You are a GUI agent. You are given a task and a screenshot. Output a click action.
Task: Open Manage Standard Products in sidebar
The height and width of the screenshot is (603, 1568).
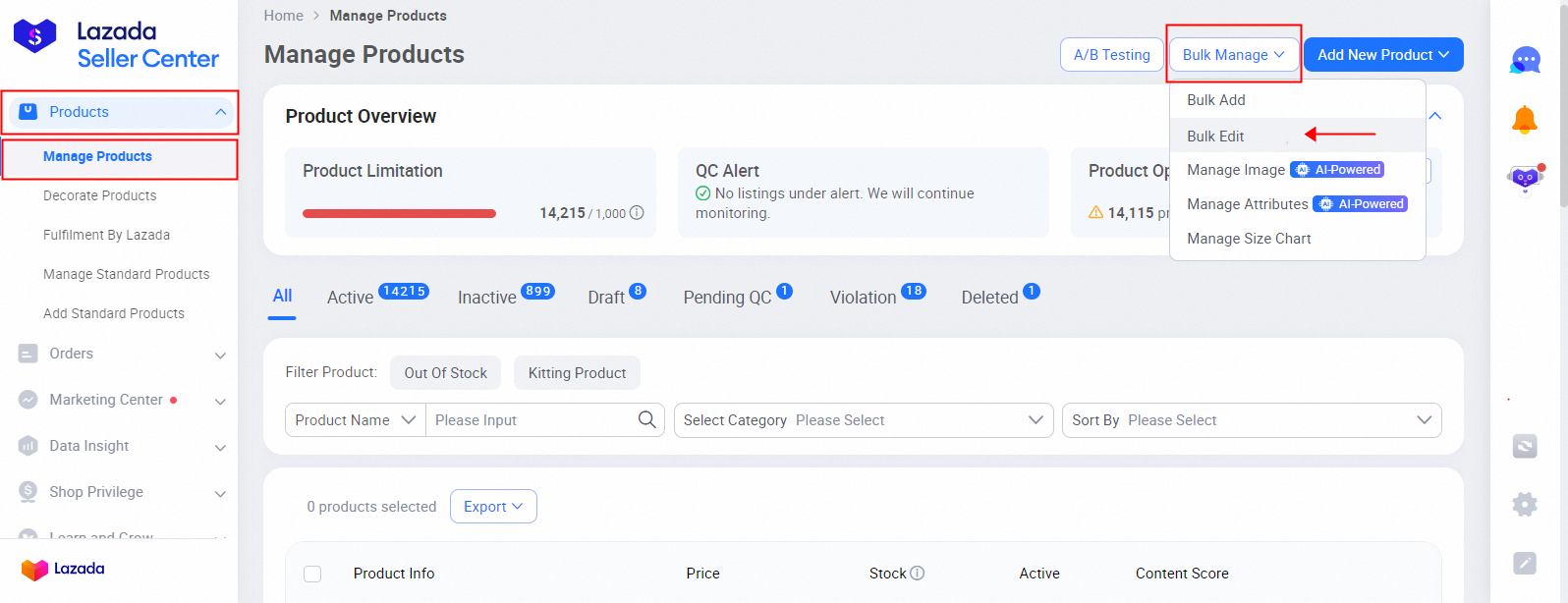[x=127, y=274]
